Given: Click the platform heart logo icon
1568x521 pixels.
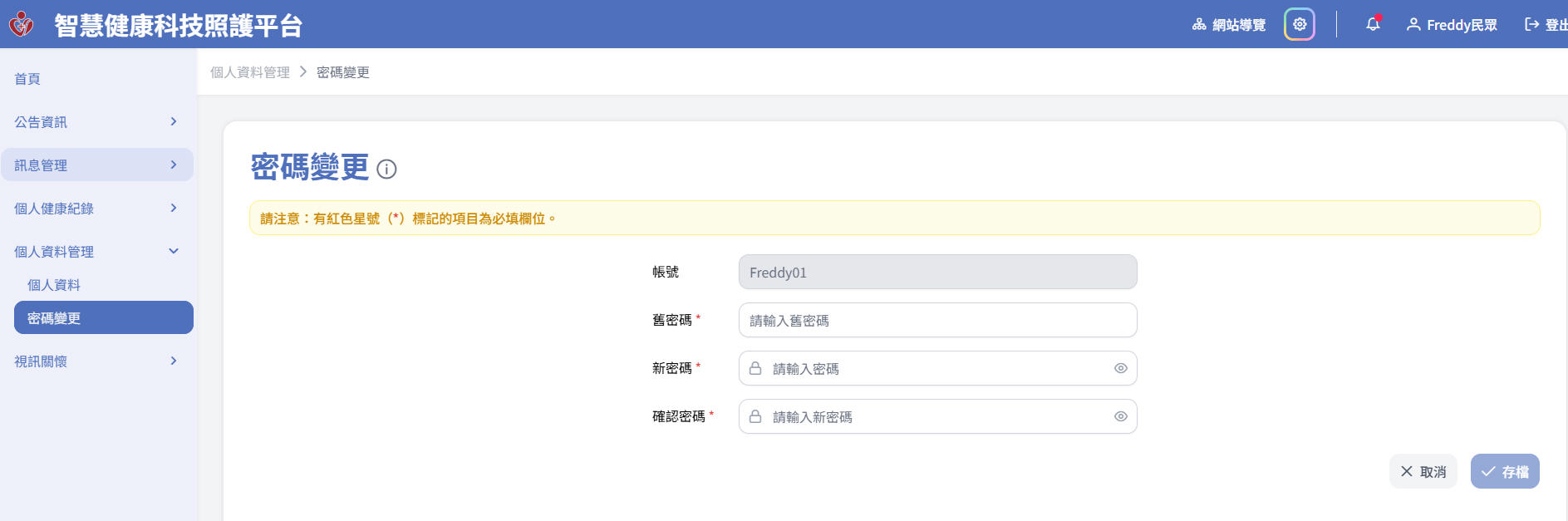Looking at the screenshot, I should 22,24.
